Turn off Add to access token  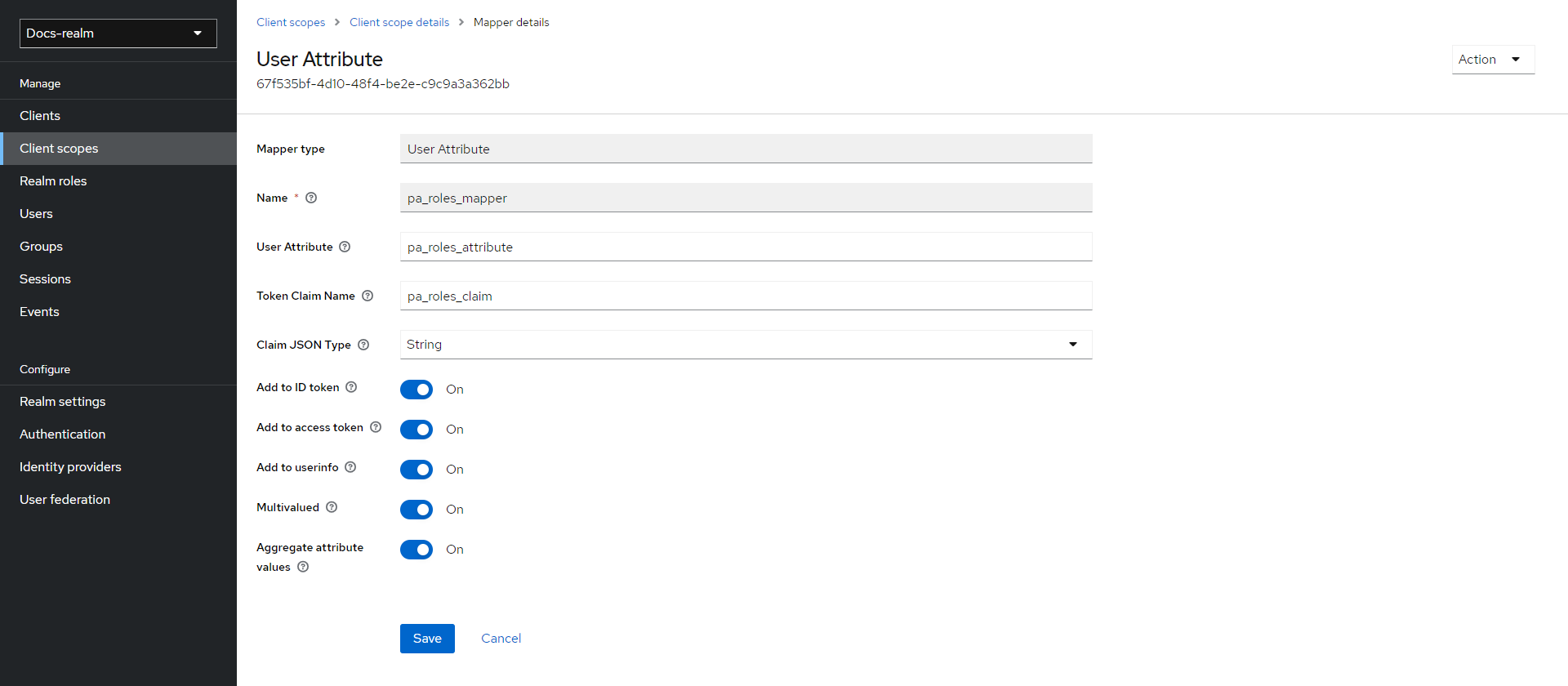416,430
